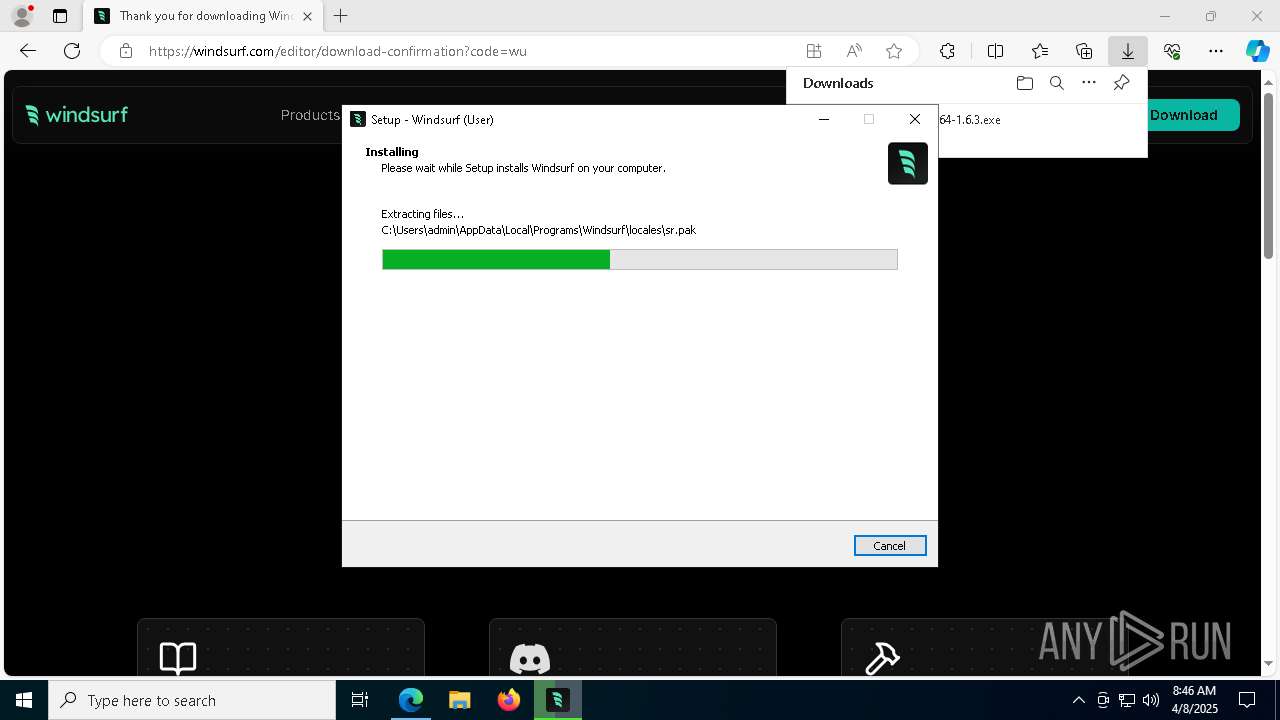
Task: Refresh the Windsurf download page
Action: coord(72,51)
